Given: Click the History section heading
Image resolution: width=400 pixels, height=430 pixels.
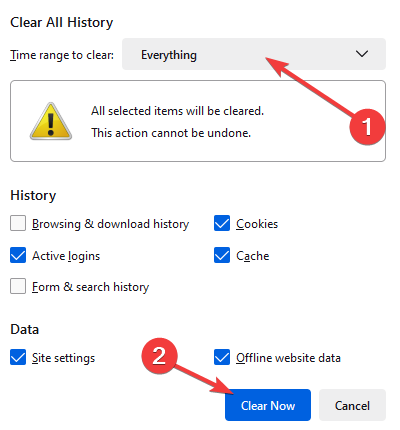Looking at the screenshot, I should [x=33, y=195].
